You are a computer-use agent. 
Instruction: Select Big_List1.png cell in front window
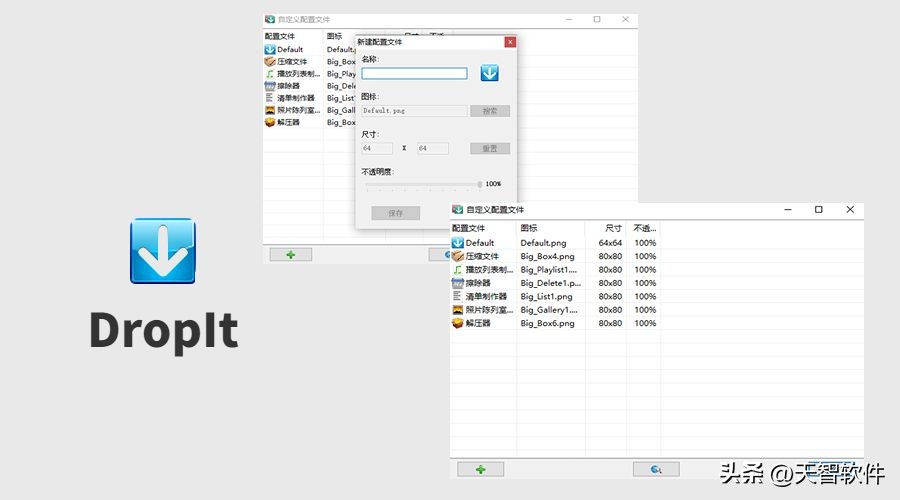pyautogui.click(x=546, y=296)
